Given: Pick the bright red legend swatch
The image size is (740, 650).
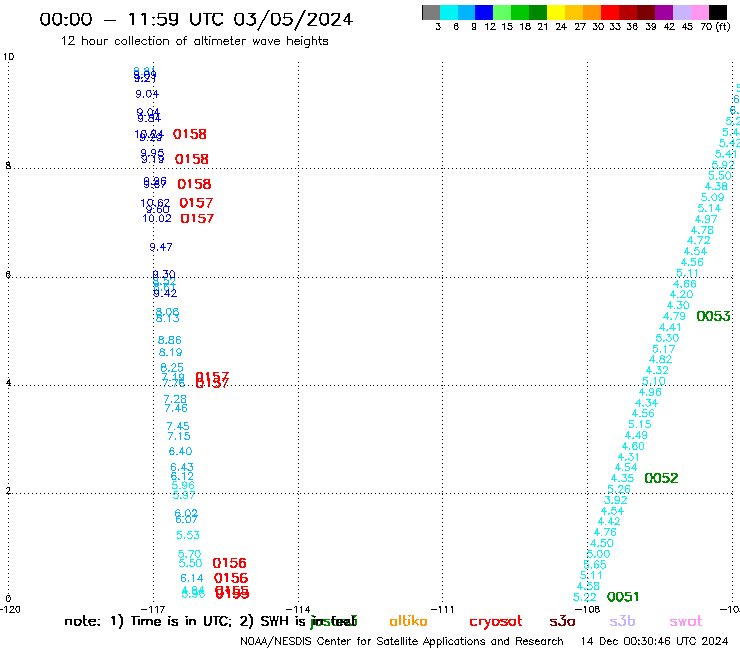Looking at the screenshot, I should [x=610, y=12].
